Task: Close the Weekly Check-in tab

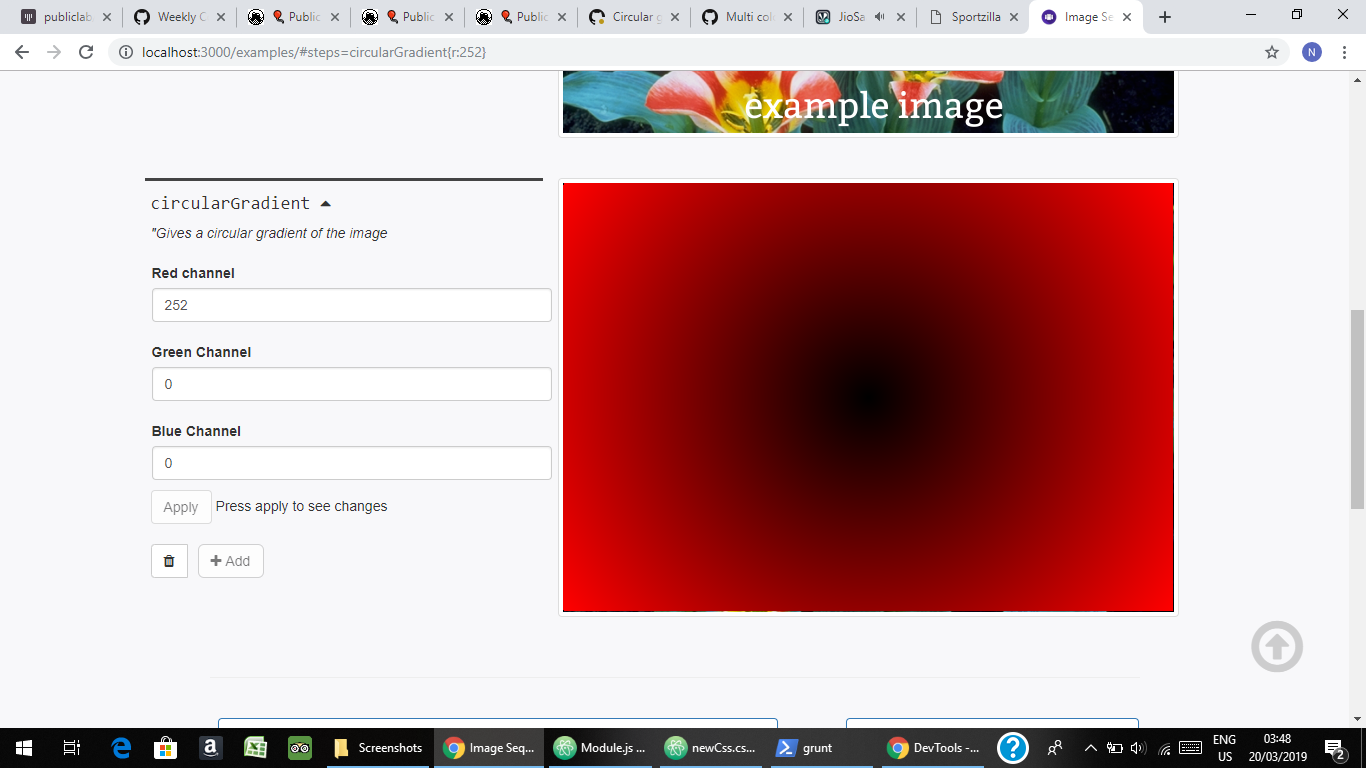Action: point(221,16)
